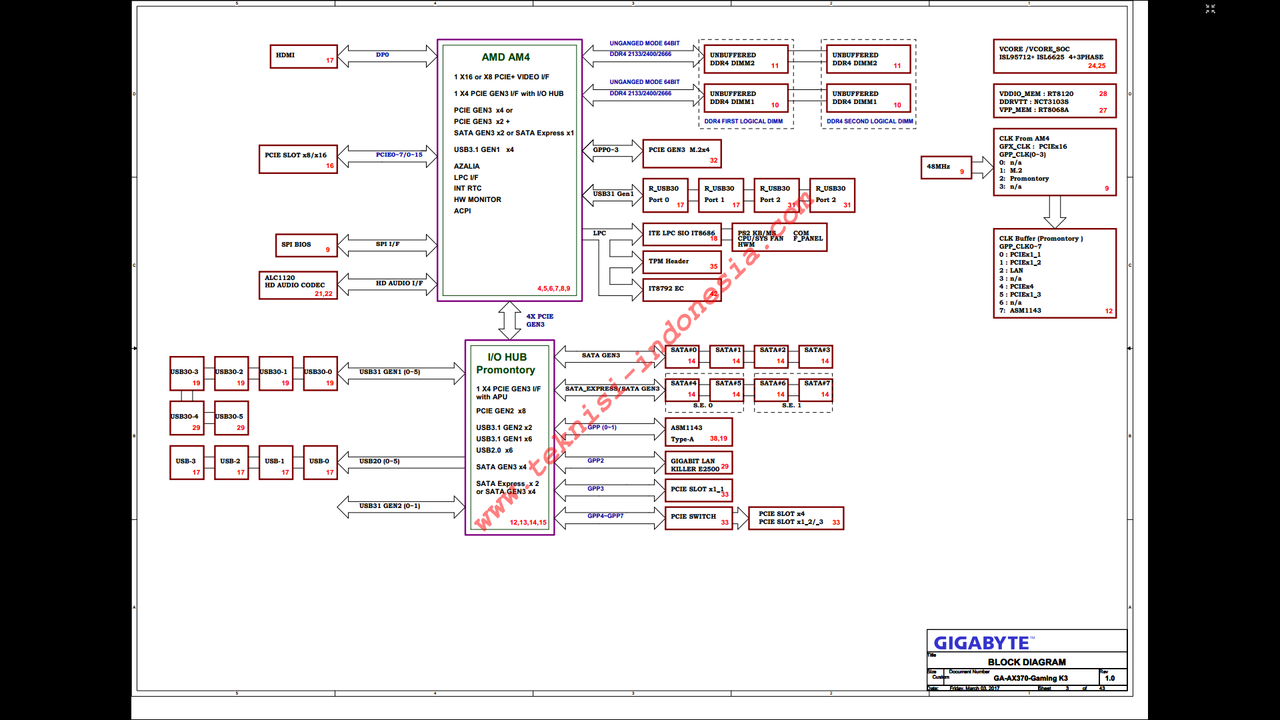This screenshot has height=720, width=1280.
Task: Click the ASM1143 Type-A block
Action: coord(699,433)
